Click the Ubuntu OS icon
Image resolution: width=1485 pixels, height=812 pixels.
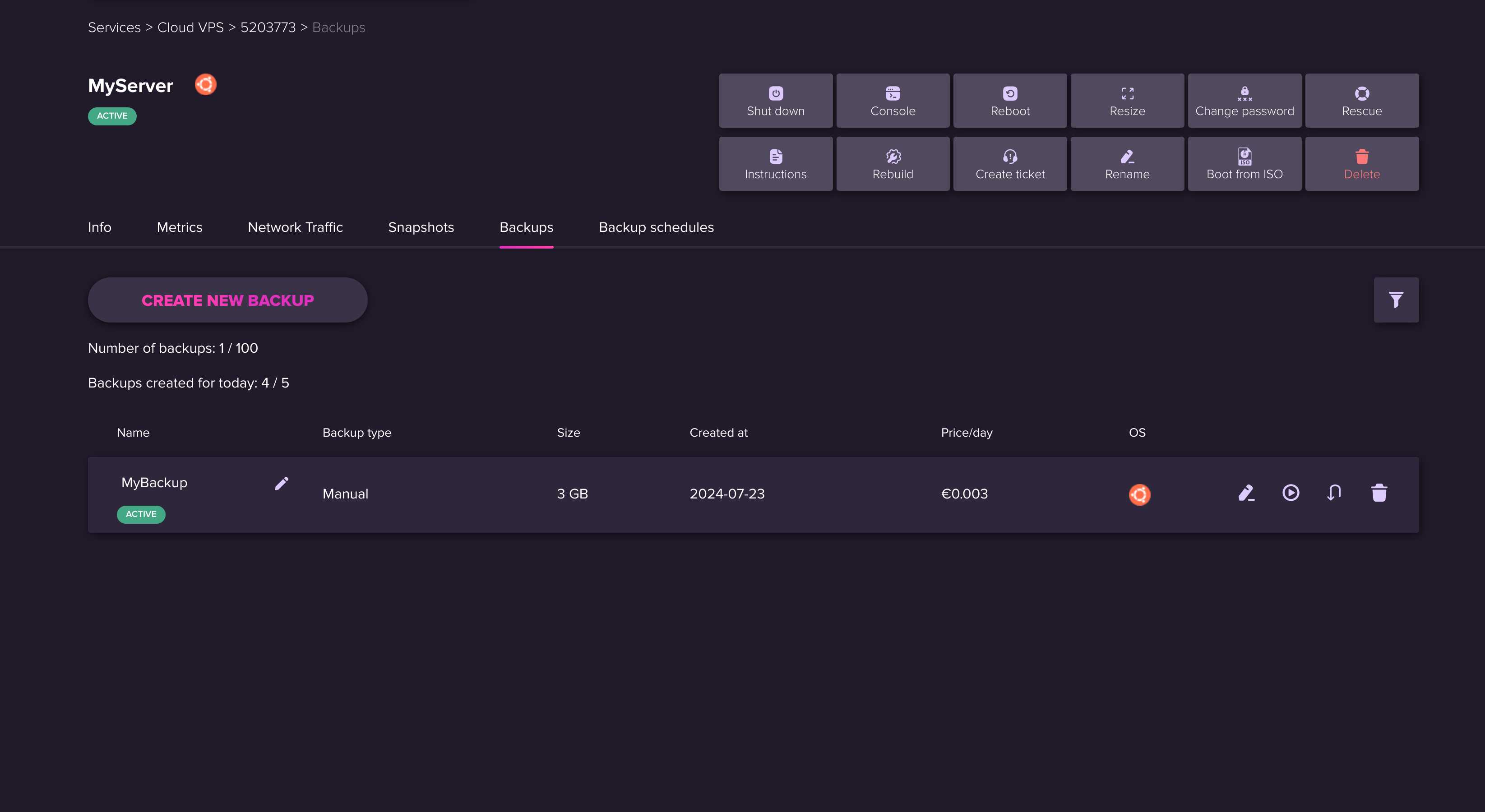pyautogui.click(x=1139, y=494)
